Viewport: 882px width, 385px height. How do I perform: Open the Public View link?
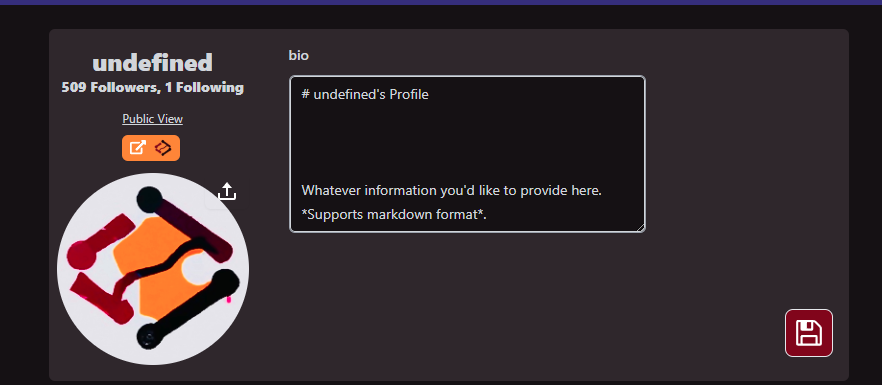pyautogui.click(x=152, y=119)
